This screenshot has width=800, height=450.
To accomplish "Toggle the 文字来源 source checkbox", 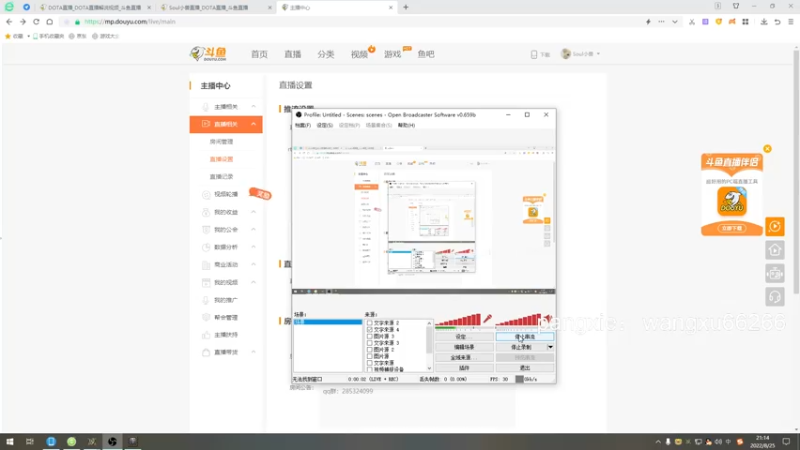I will (x=370, y=363).
